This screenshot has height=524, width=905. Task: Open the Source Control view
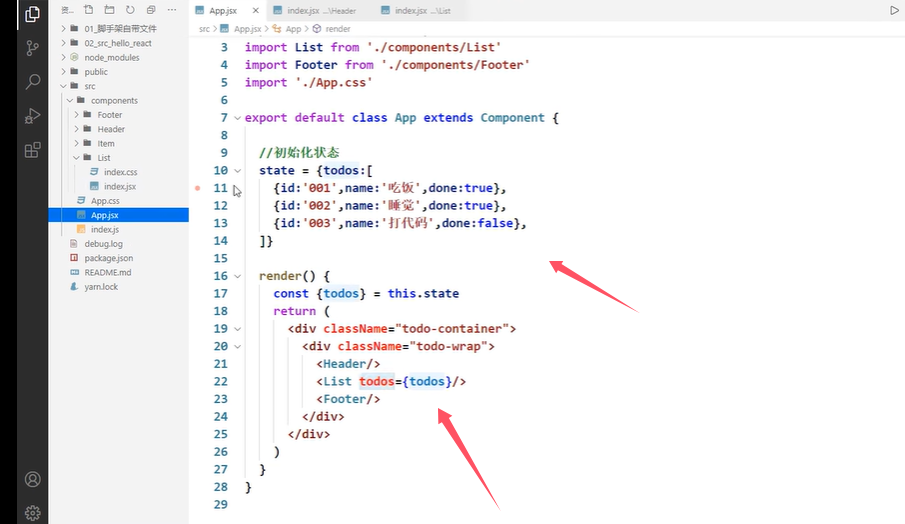[32, 48]
